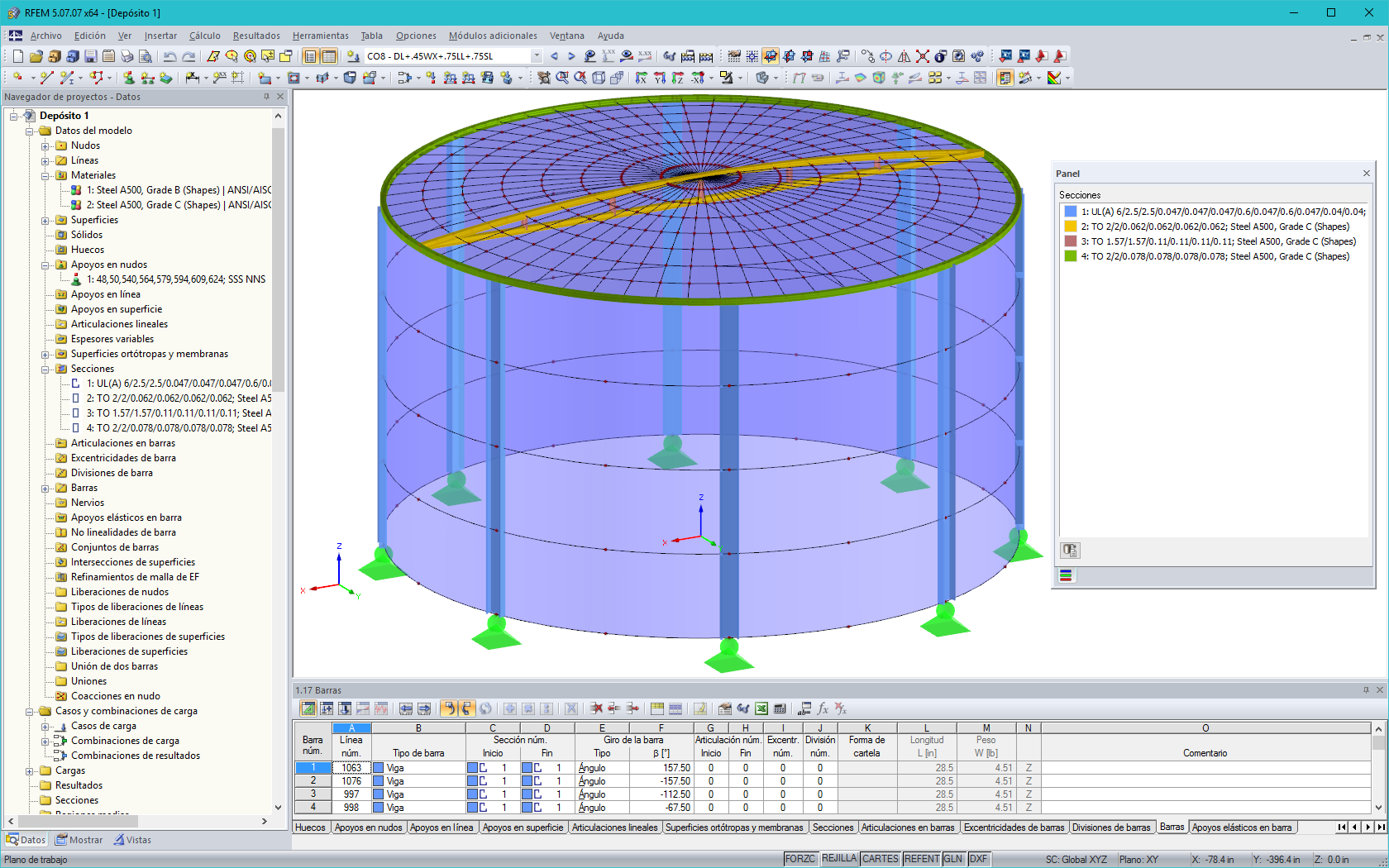Toggle REJILLA in the status bar
Image resolution: width=1389 pixels, height=868 pixels.
pos(839,858)
